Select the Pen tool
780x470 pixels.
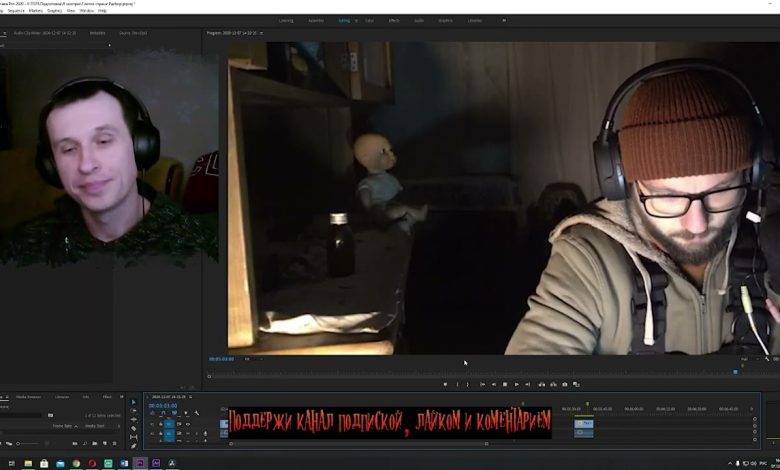point(134,444)
